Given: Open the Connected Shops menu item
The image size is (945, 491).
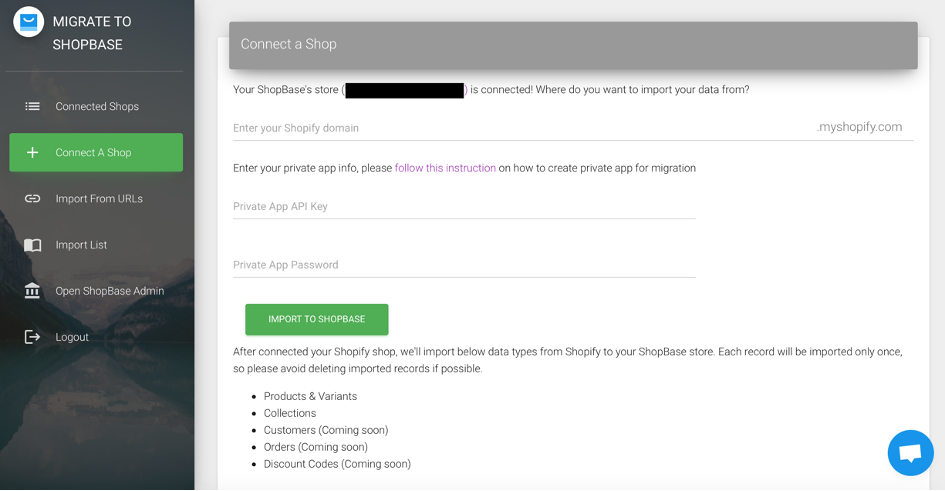Looking at the screenshot, I should pos(96,107).
